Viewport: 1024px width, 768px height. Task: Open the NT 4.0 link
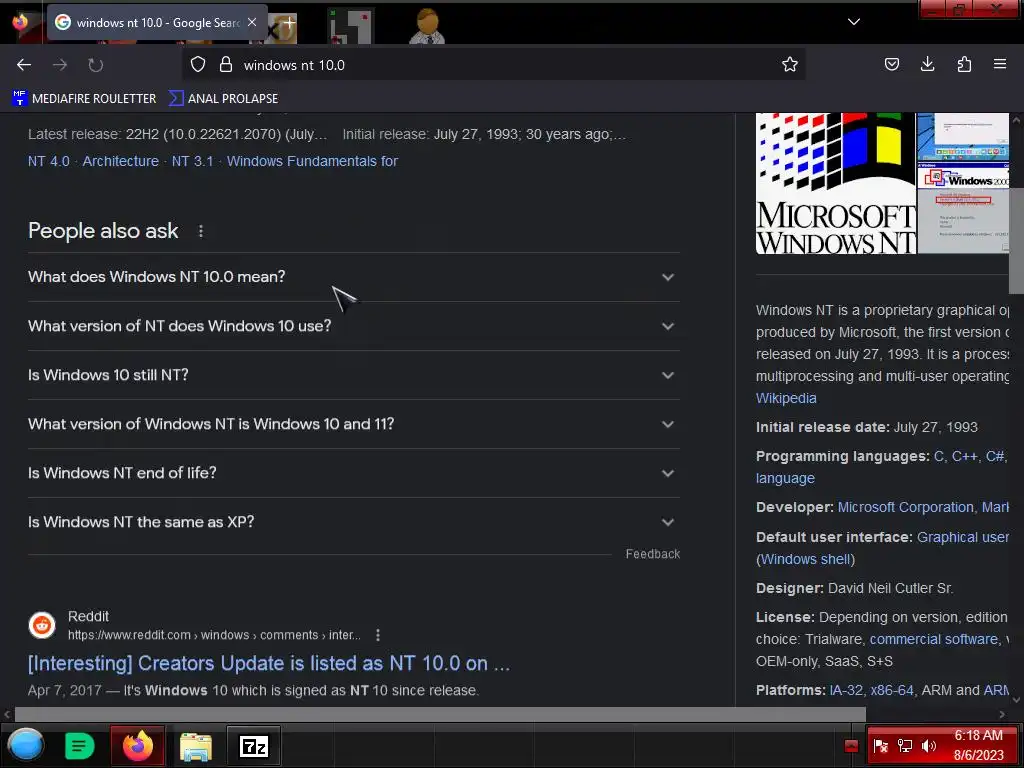click(48, 161)
